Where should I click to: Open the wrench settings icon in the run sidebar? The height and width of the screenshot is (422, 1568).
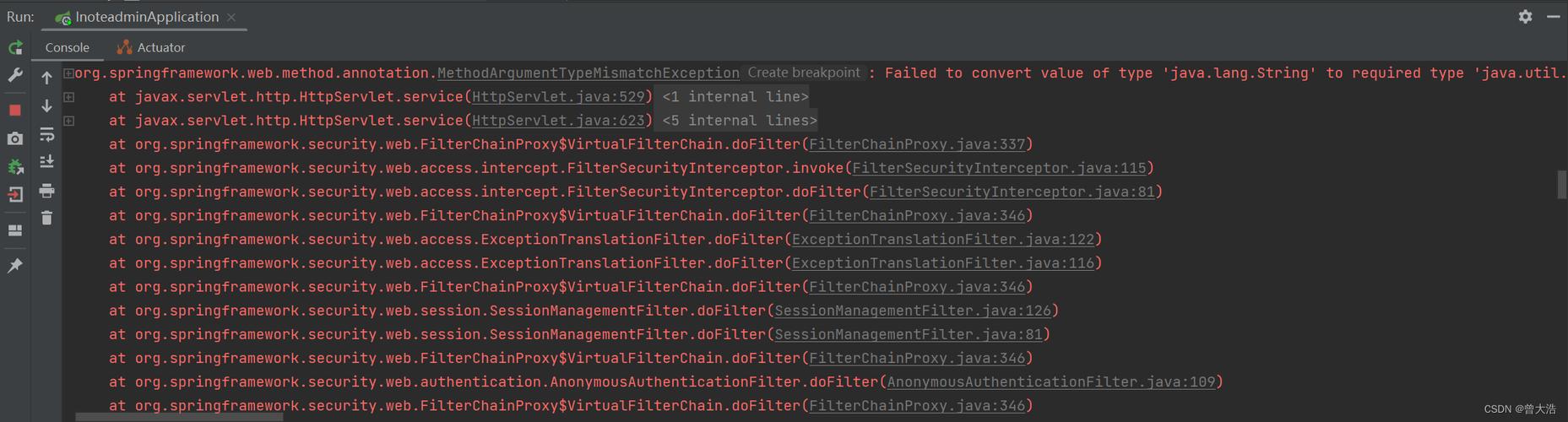[15, 75]
